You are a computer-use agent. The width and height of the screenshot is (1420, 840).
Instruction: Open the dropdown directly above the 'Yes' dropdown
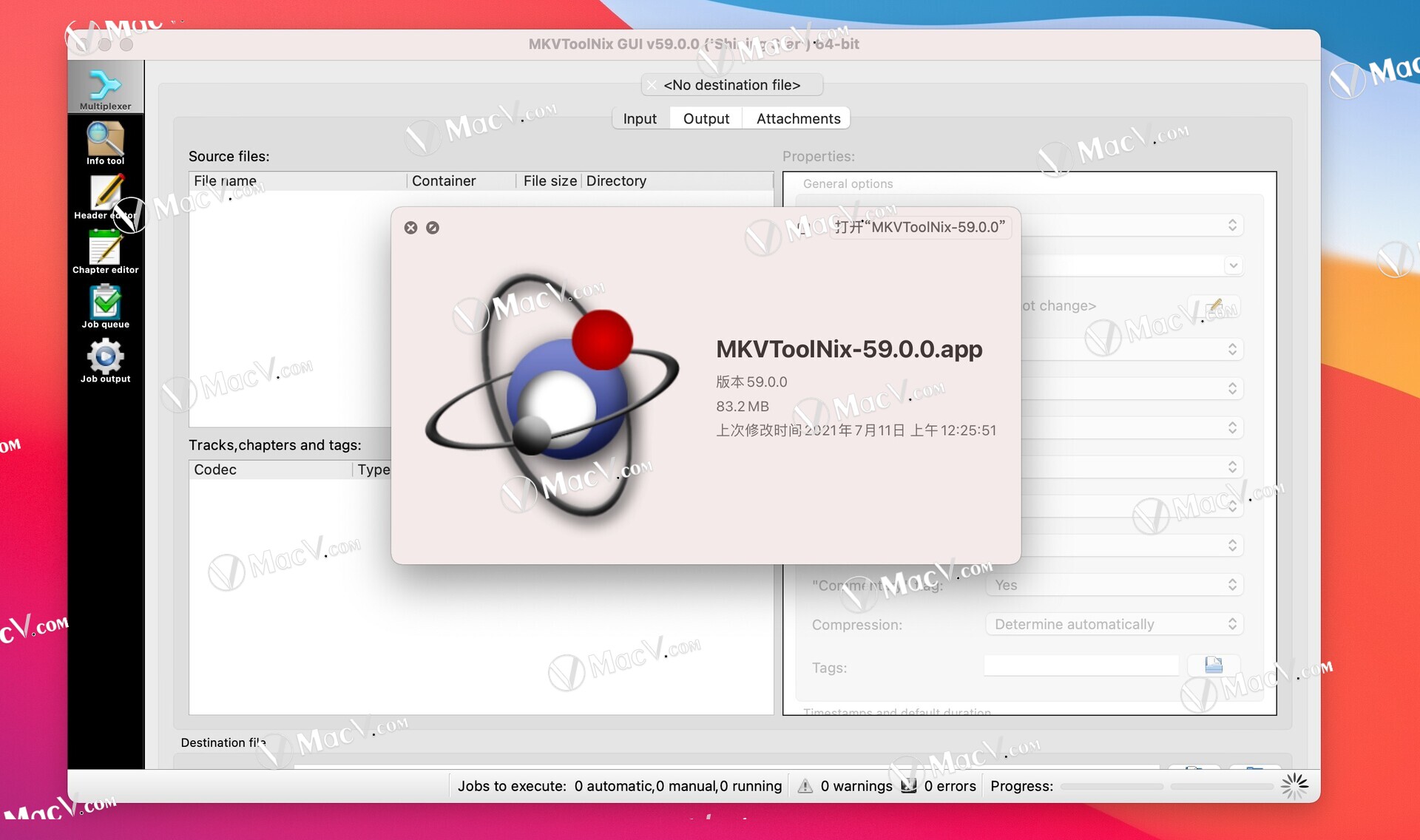click(x=1132, y=546)
